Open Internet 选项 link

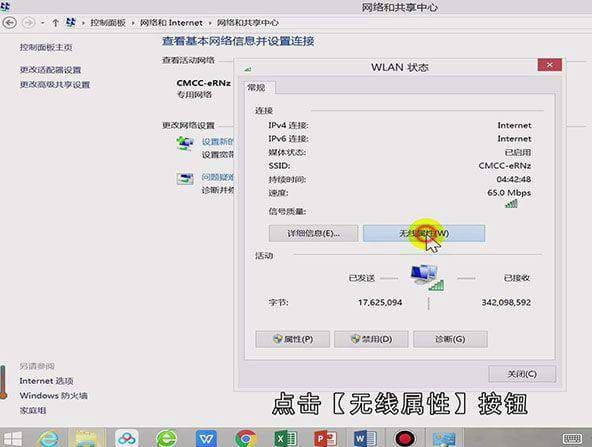(46, 381)
